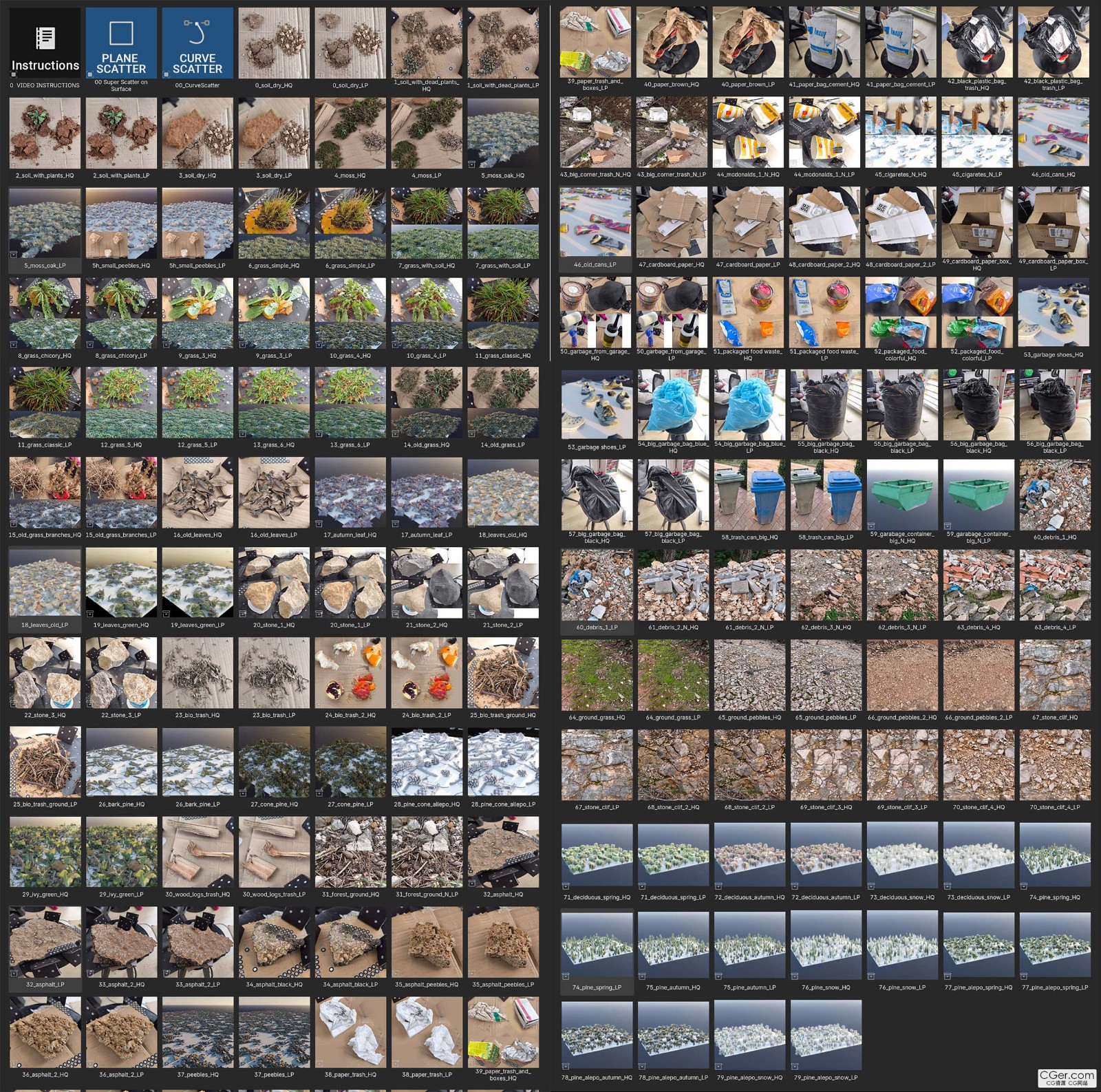The height and width of the screenshot is (1092, 1101).
Task: Pick the 6_grass_simple_HQ thumbnail
Action: coord(274,223)
